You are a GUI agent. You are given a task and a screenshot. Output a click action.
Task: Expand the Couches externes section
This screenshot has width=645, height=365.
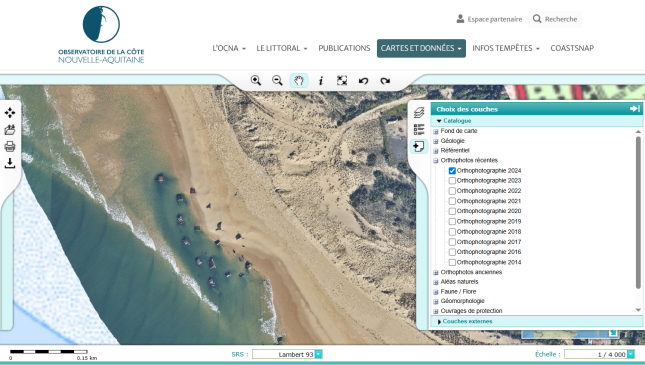coord(467,321)
